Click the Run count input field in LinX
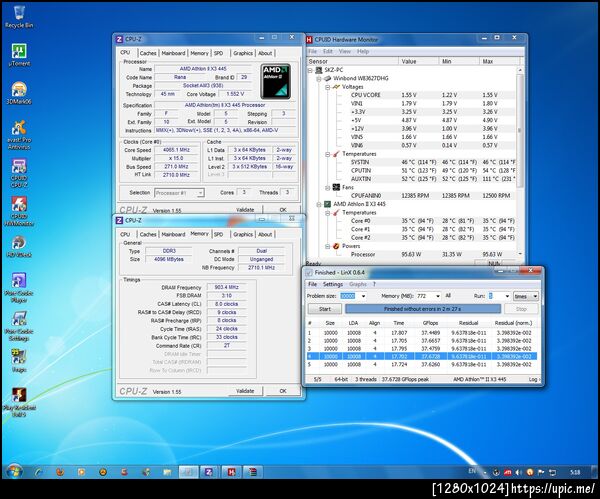This screenshot has width=600, height=499. 495,296
